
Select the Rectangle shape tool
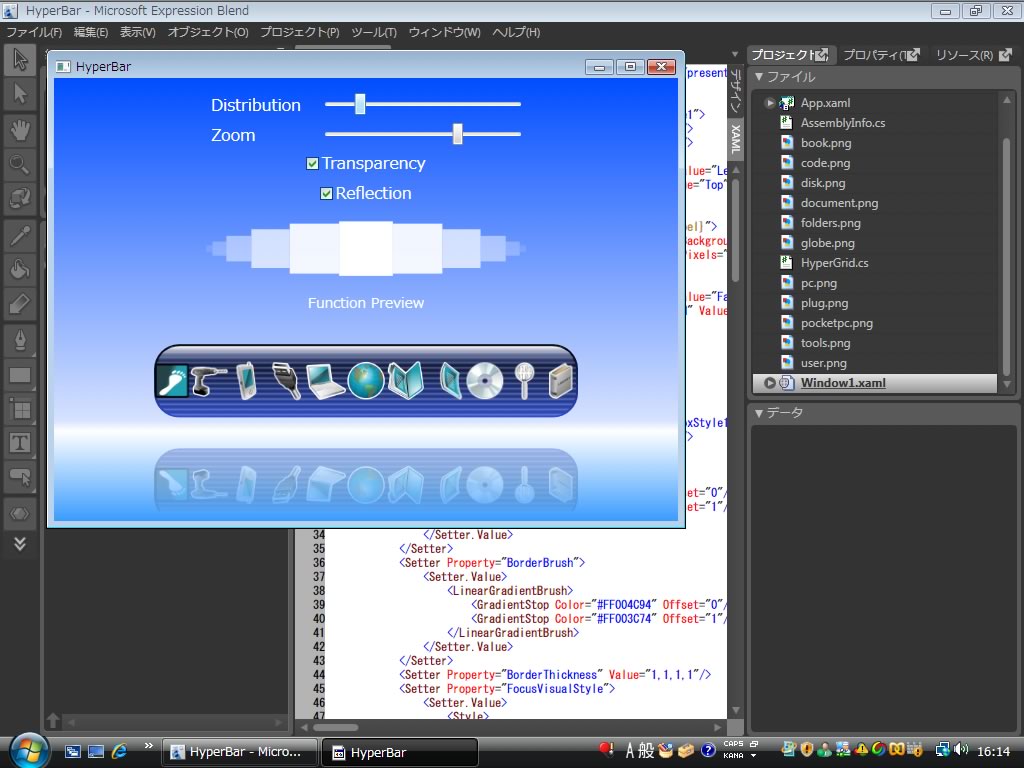20,375
